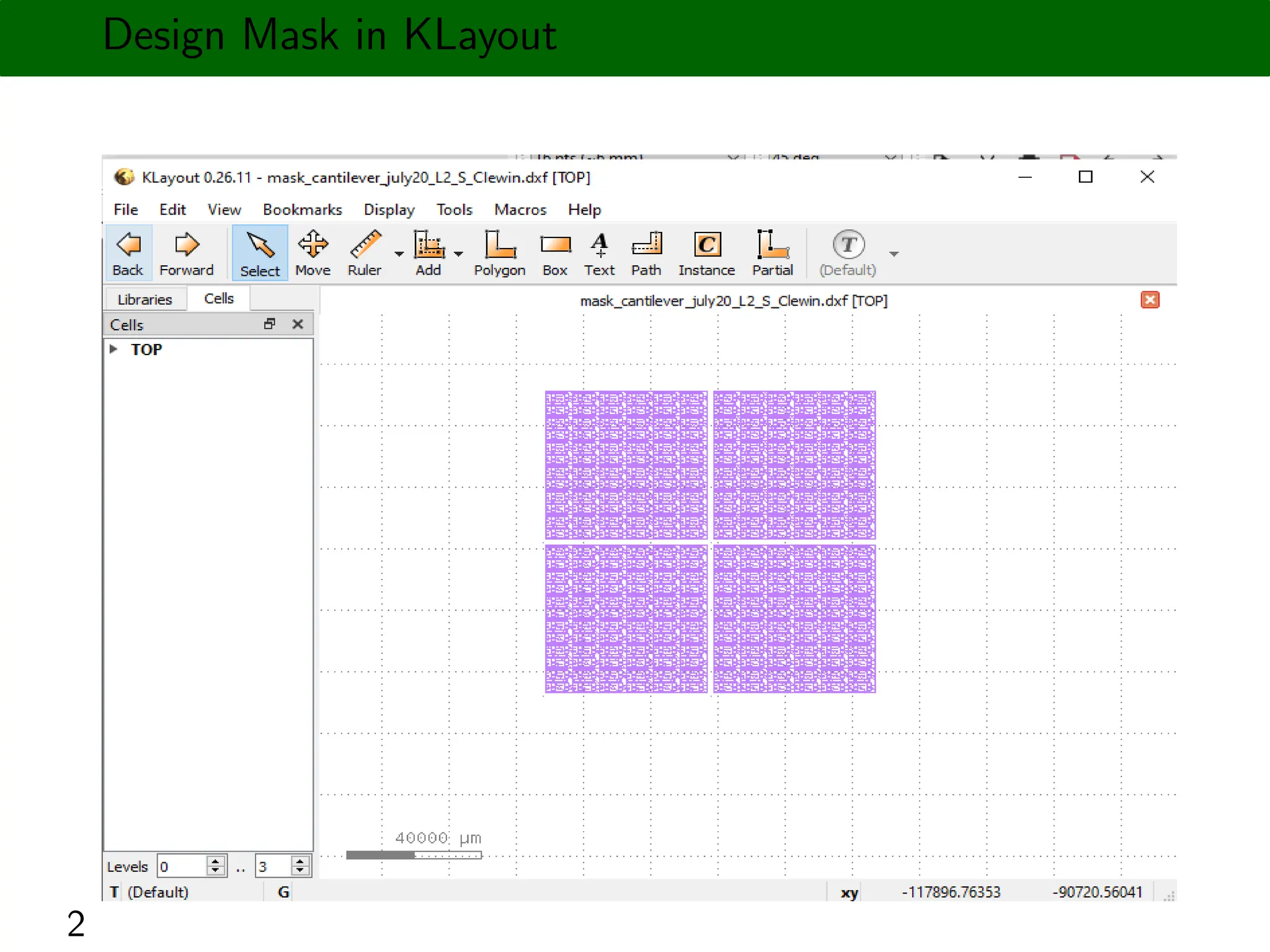
Task: Click the Forward navigation arrow
Action: [x=186, y=253]
